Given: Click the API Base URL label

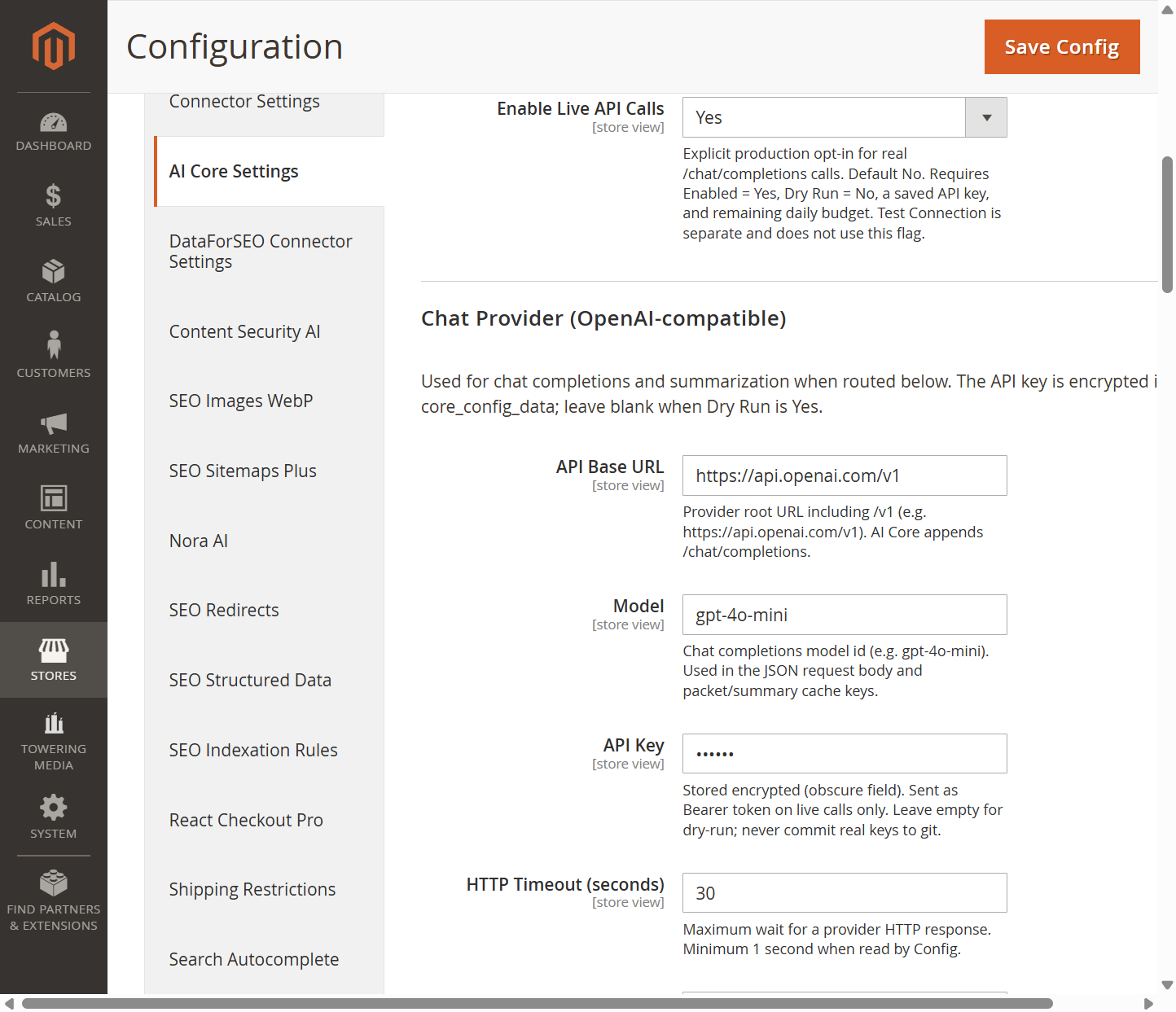Looking at the screenshot, I should coord(610,467).
